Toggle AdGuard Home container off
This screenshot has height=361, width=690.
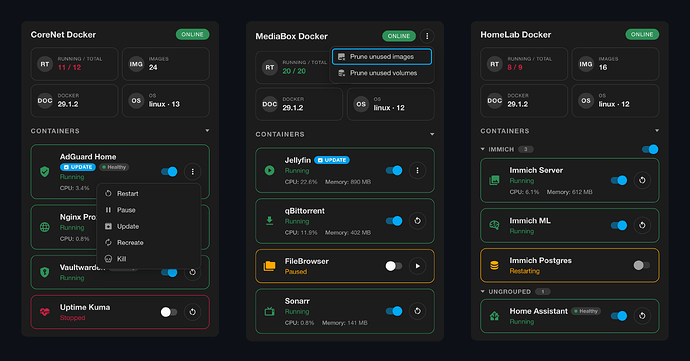(x=169, y=172)
